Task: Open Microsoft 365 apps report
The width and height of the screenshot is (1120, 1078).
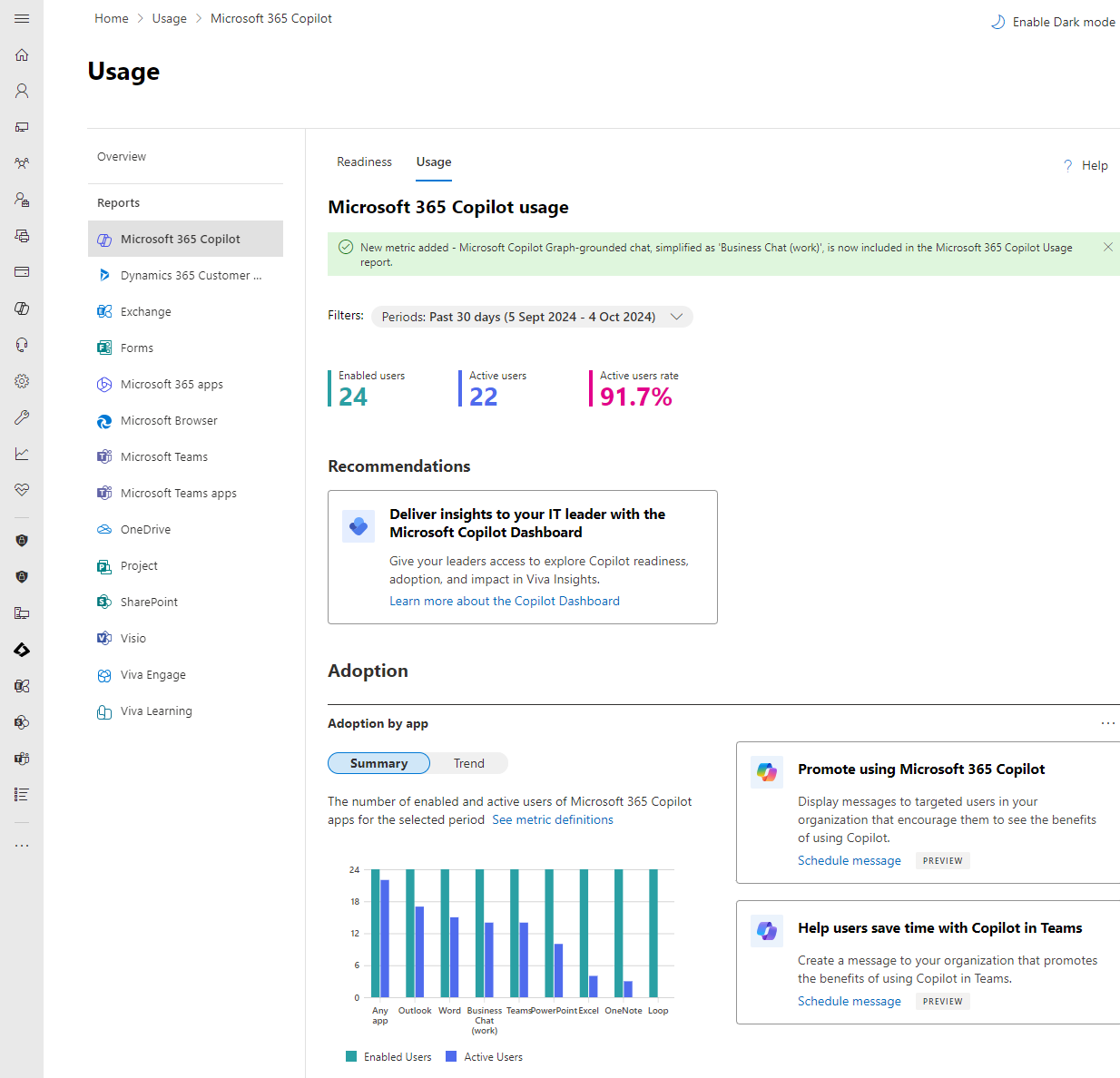Action: (185, 384)
